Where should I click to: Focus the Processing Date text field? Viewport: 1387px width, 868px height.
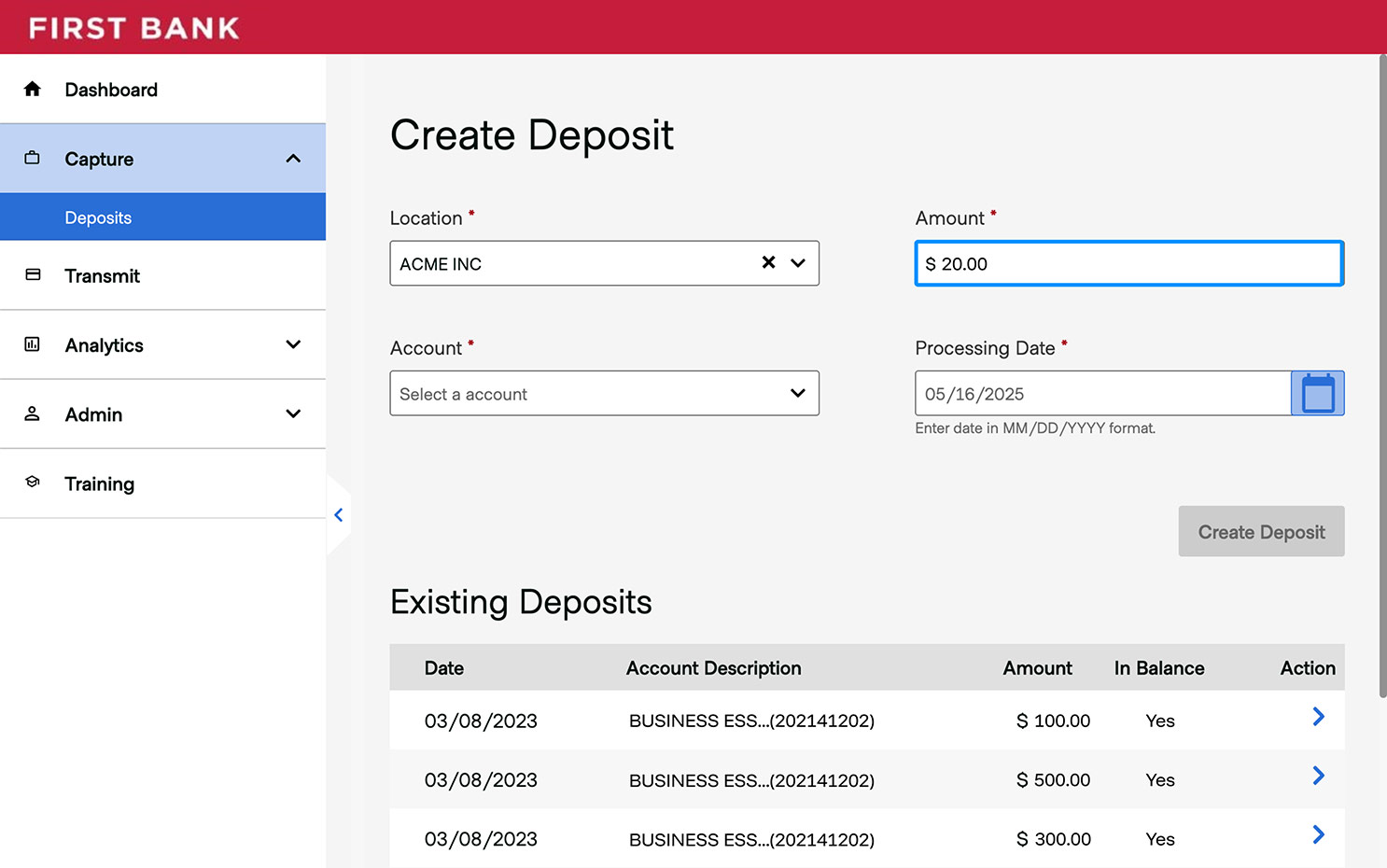click(1102, 393)
